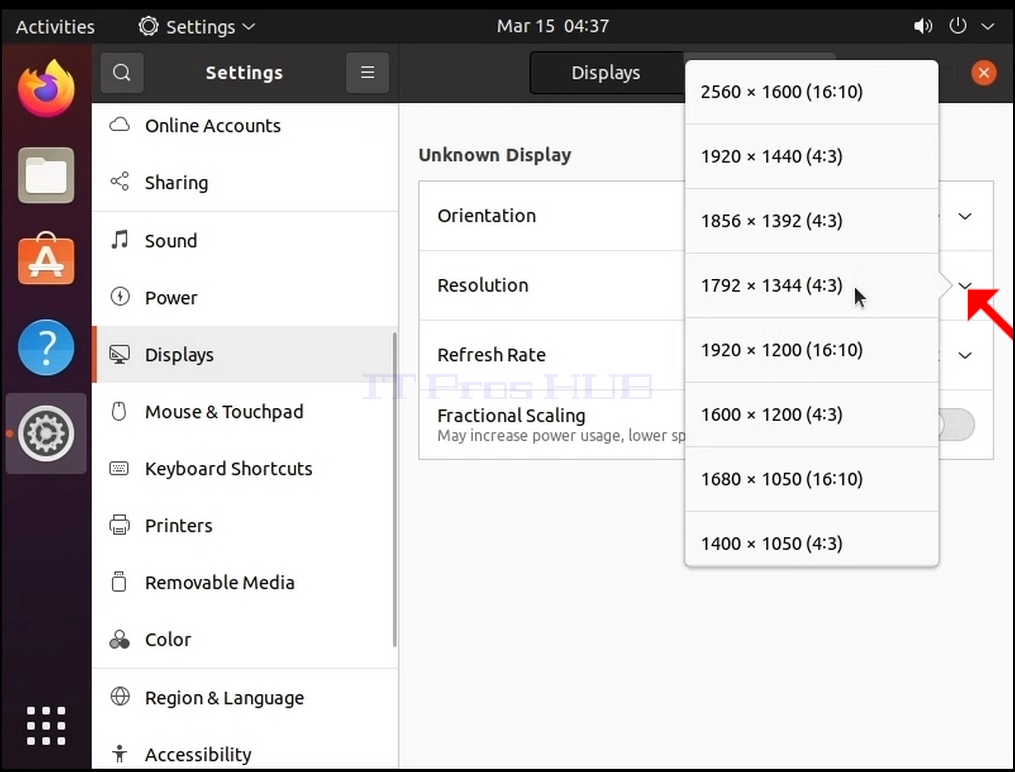
Task: Open the Settings hamburger menu
Action: click(367, 72)
